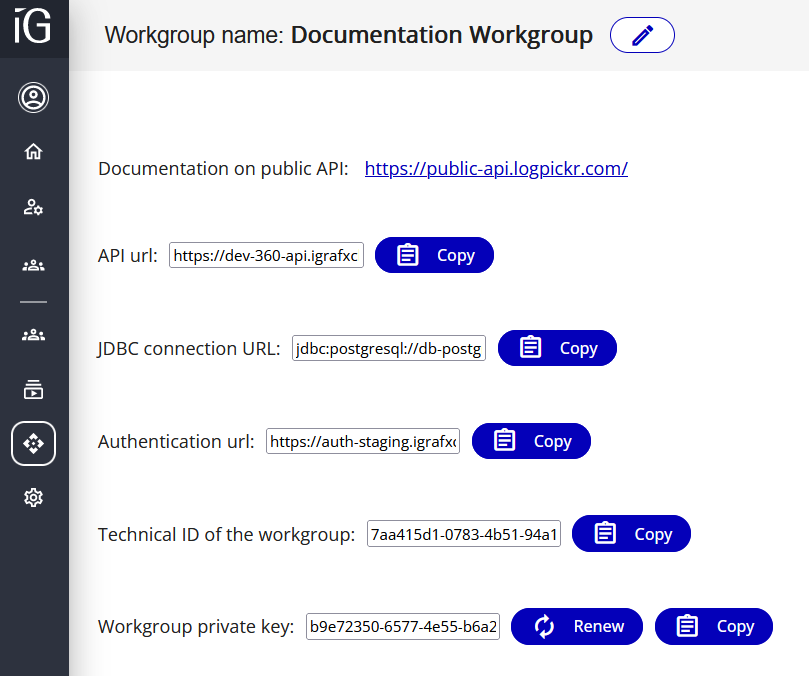
Task: Open the settings gear icon
Action: pos(34,498)
